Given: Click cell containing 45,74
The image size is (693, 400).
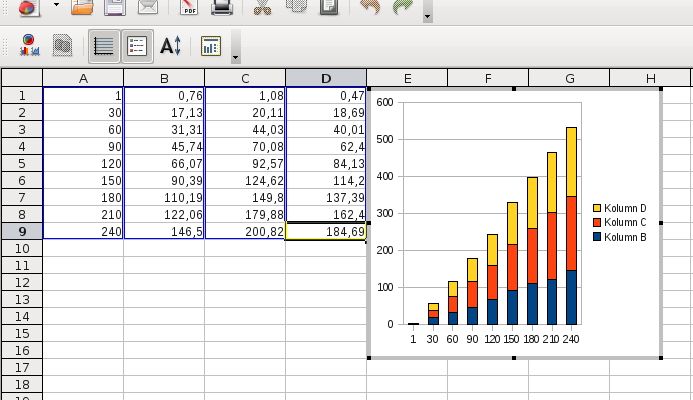Looking at the screenshot, I should [164, 146].
